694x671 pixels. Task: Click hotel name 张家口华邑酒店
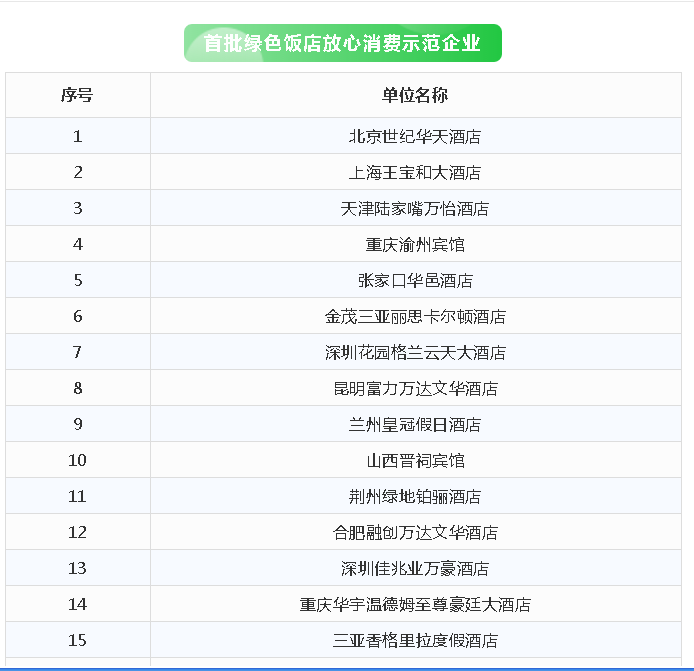pos(415,281)
